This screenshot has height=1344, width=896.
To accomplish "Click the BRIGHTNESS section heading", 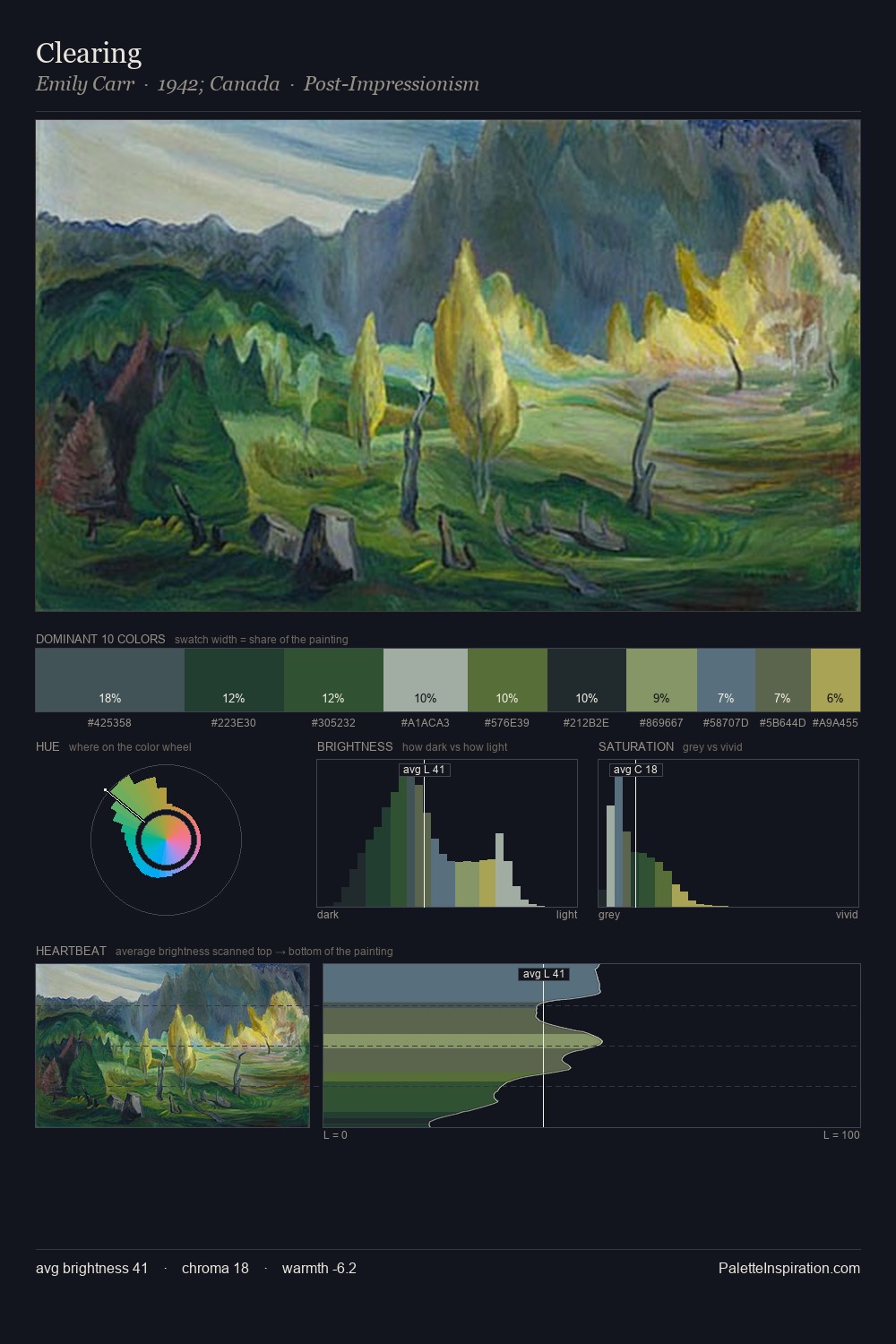I will [x=355, y=746].
